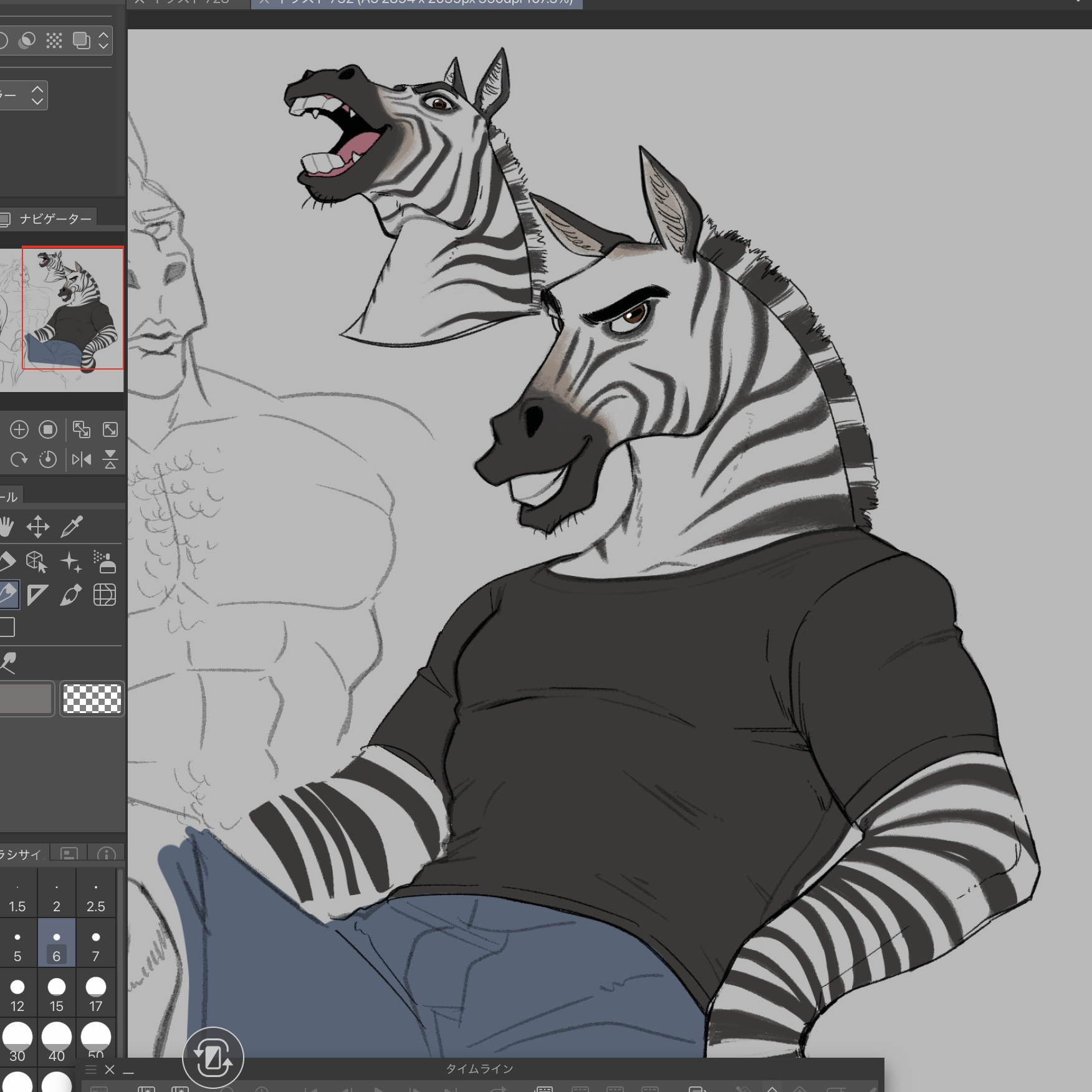The height and width of the screenshot is (1092, 1092).
Task: Select the 3D Object operation tool
Action: pos(36,562)
